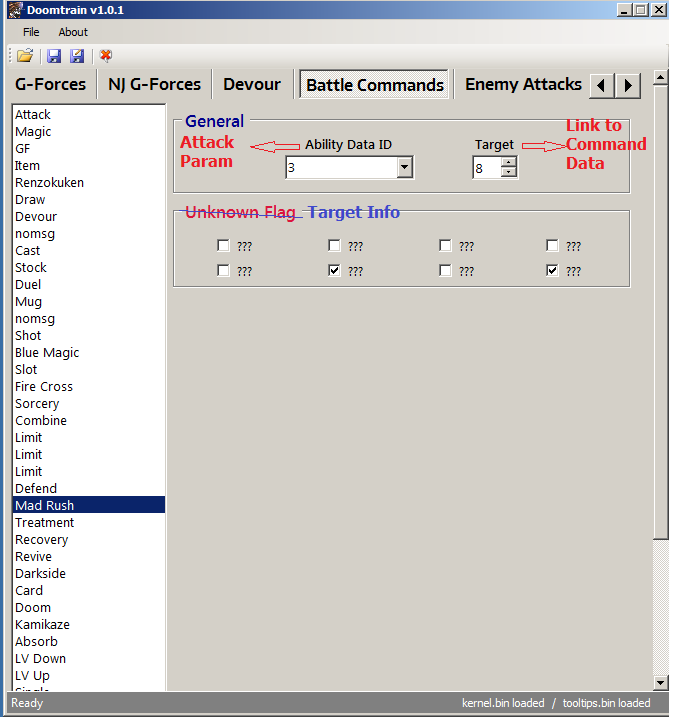
Task: Select Shot in the command list
Action: tap(89, 335)
